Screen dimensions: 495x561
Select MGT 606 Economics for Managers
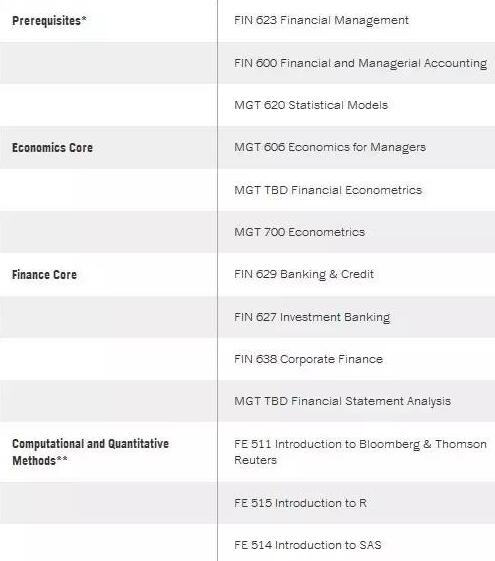330,147
